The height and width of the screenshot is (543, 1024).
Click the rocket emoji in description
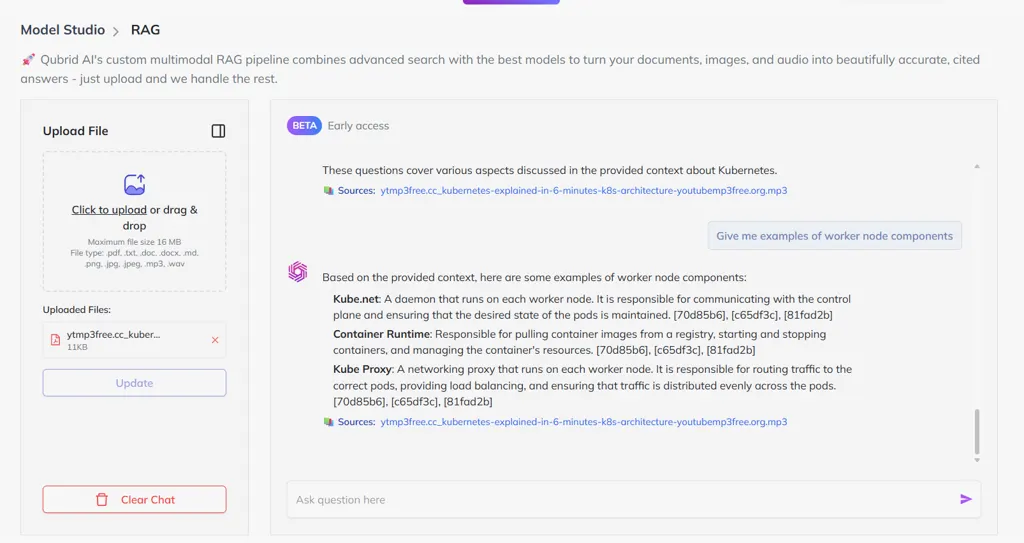click(28, 60)
